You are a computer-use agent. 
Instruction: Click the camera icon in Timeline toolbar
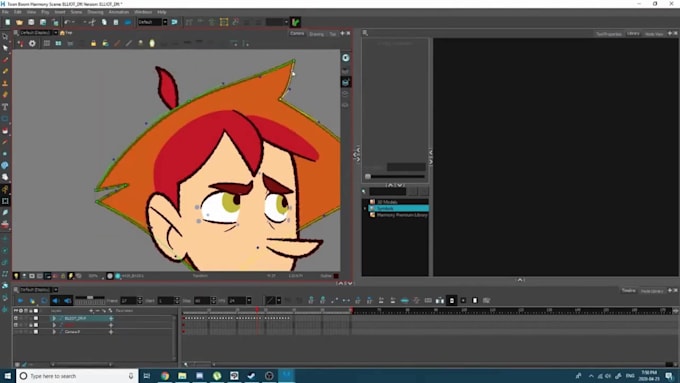point(487,301)
